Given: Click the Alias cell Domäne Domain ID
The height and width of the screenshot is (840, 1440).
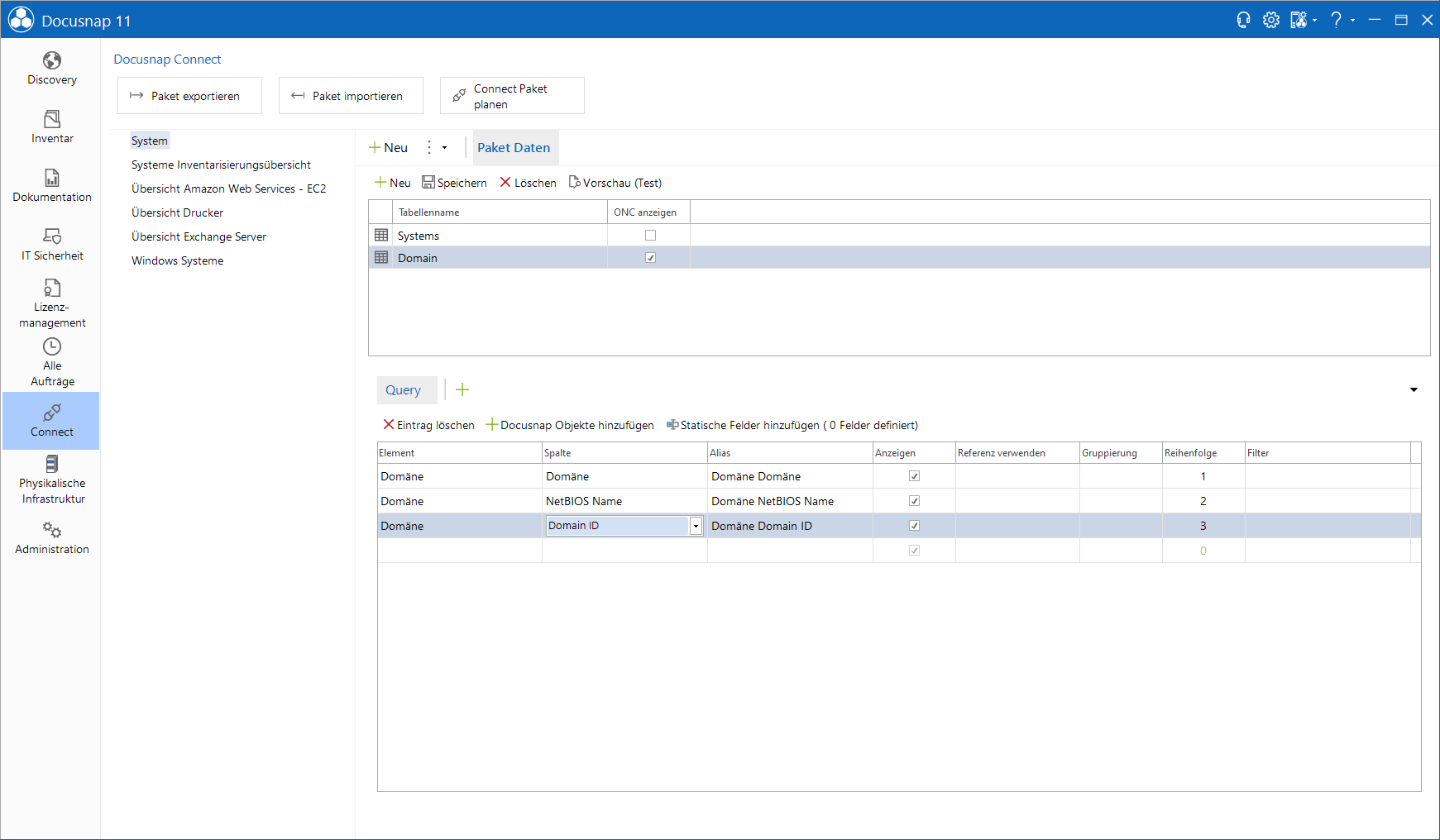Looking at the screenshot, I should (x=790, y=526).
